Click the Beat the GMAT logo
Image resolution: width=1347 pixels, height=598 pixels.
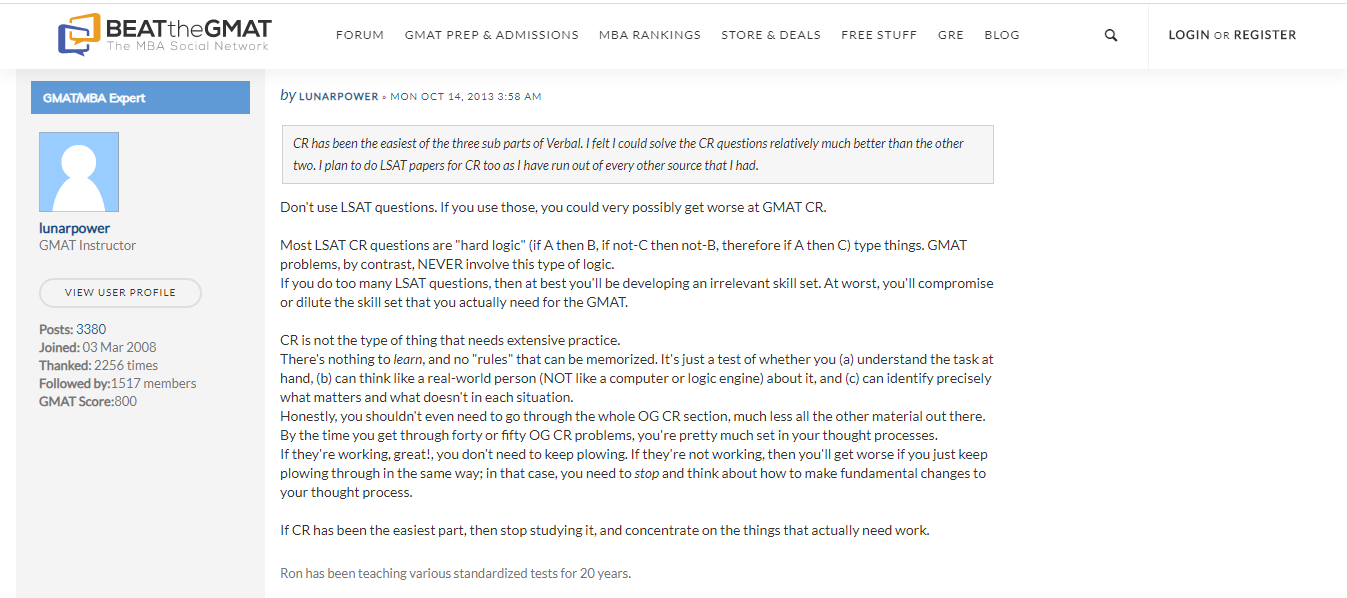click(165, 35)
